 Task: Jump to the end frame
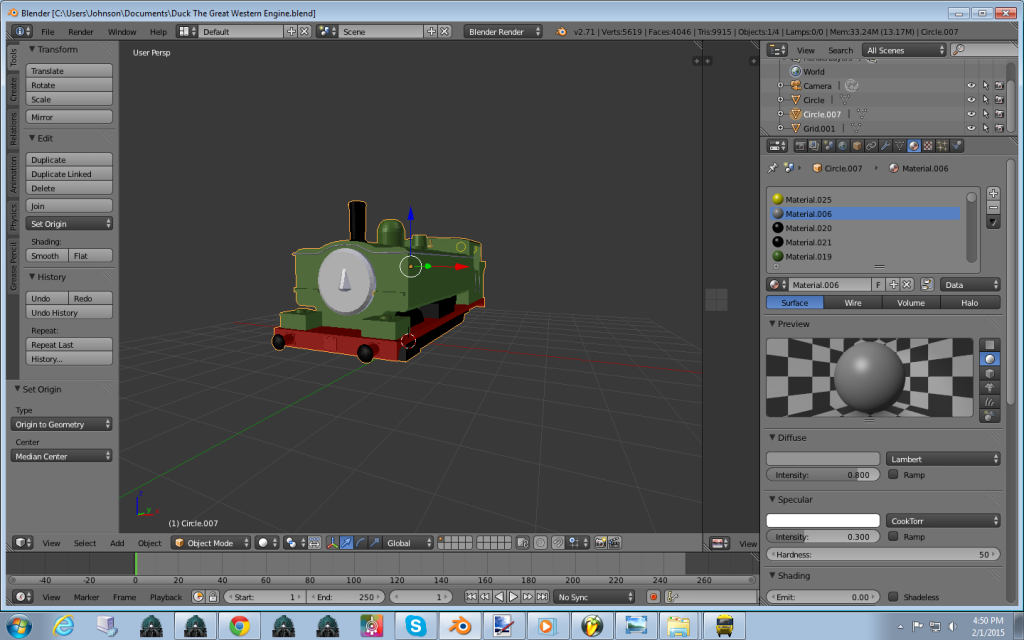(x=542, y=597)
